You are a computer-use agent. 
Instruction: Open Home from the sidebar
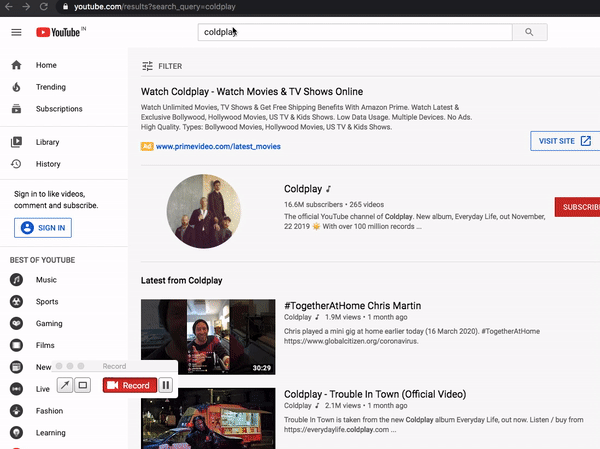click(x=46, y=65)
